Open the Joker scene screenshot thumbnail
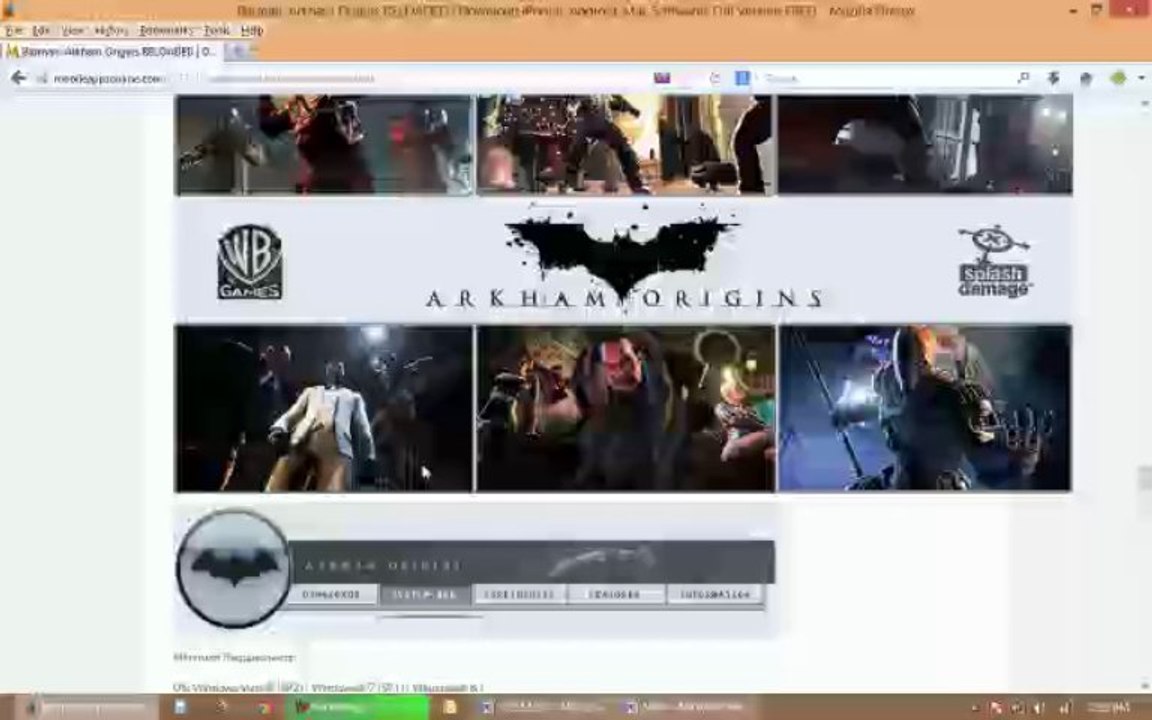The height and width of the screenshot is (720, 1152). (x=625, y=408)
